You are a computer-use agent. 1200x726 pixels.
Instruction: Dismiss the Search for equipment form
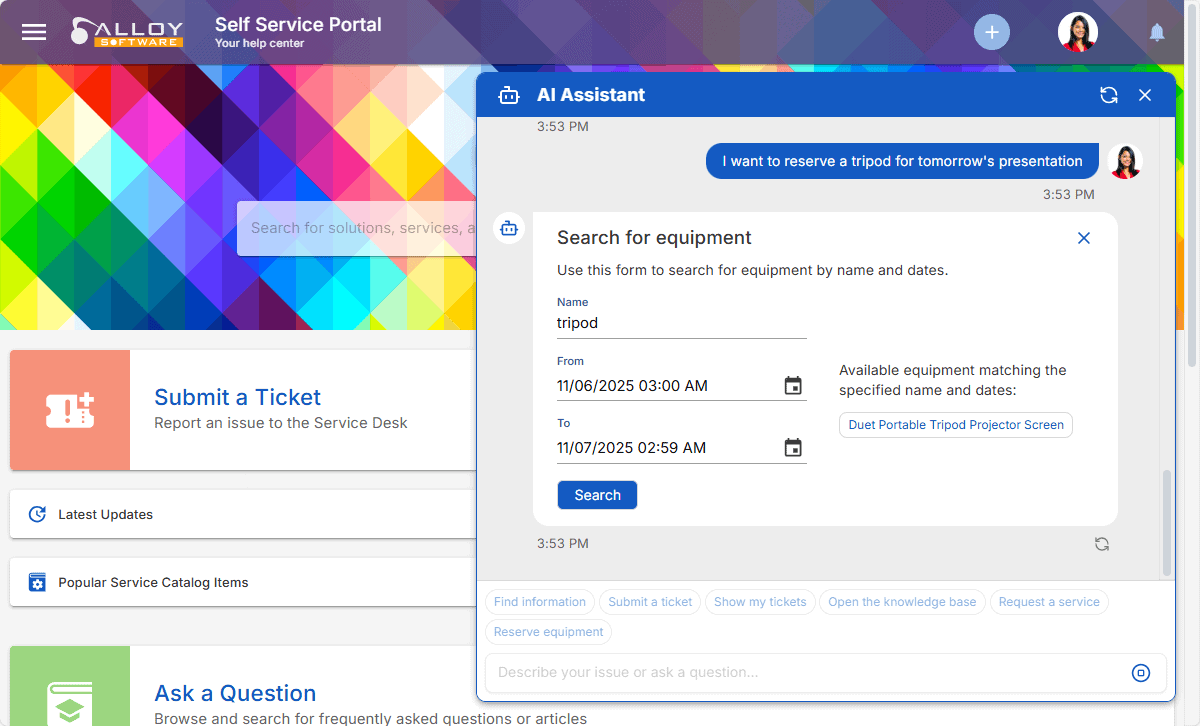1083,238
